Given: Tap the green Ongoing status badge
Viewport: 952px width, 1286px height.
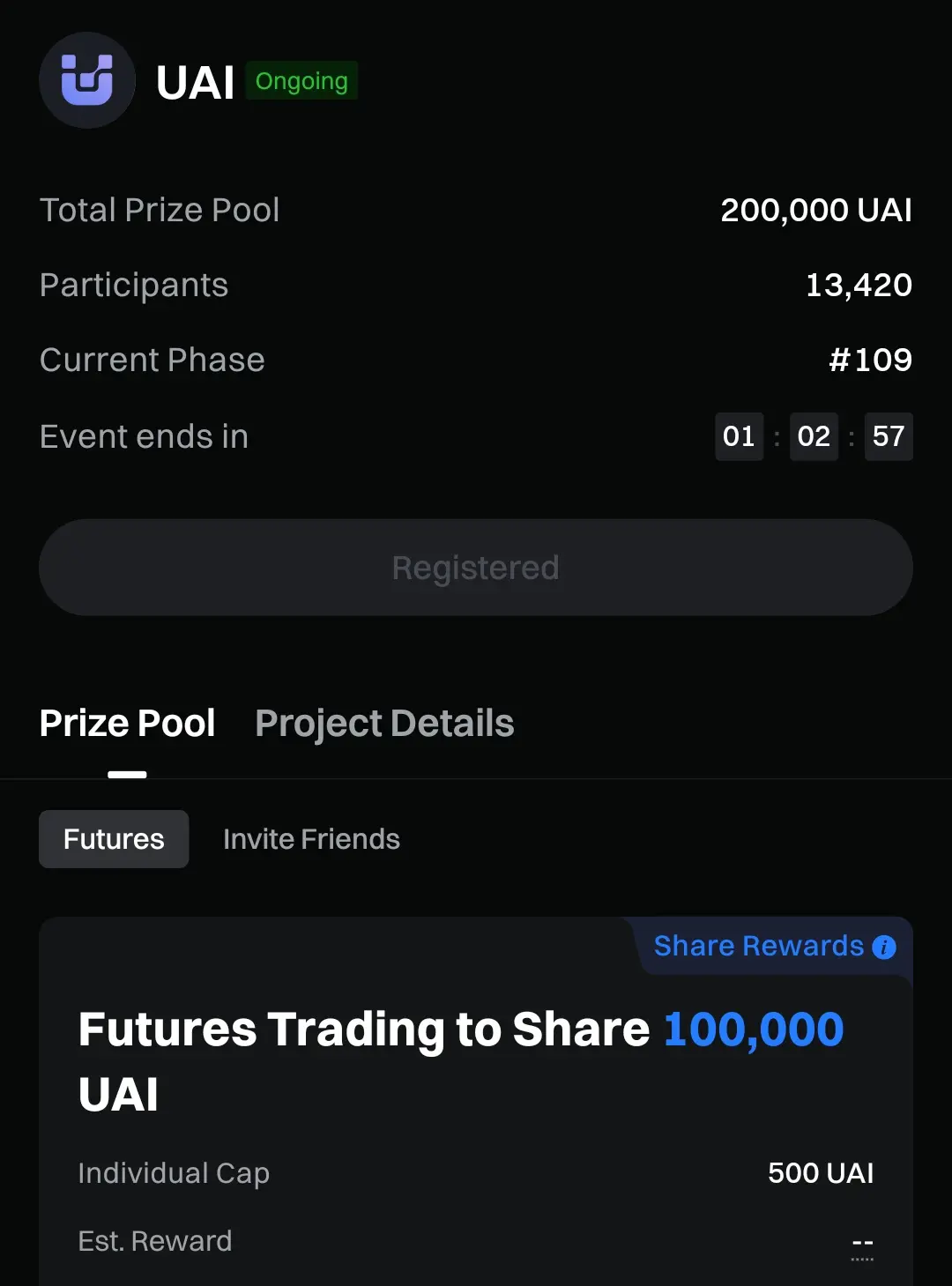Looking at the screenshot, I should pyautogui.click(x=301, y=81).
